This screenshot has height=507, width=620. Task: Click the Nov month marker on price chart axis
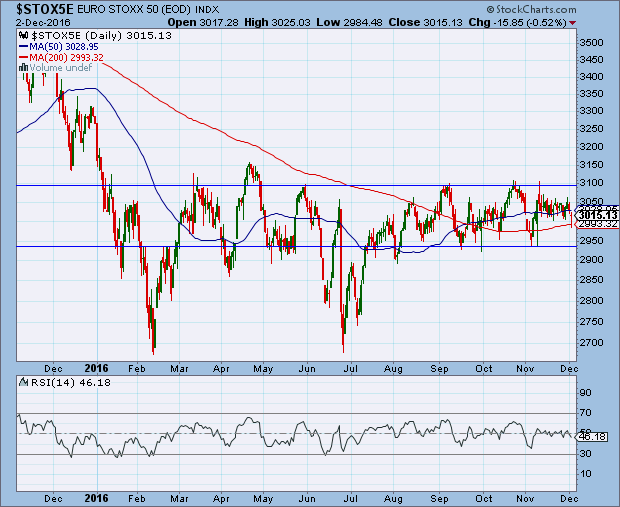(525, 369)
